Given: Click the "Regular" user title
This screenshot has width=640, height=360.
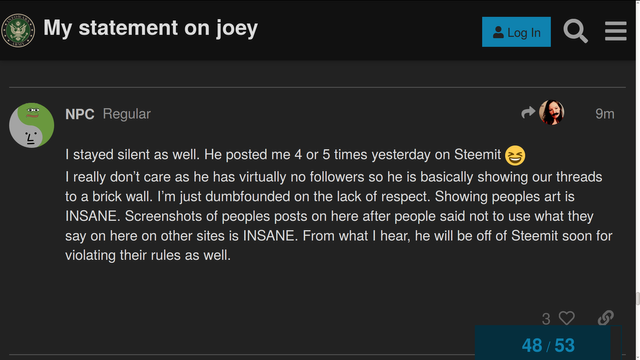Looking at the screenshot, I should 127,114.
